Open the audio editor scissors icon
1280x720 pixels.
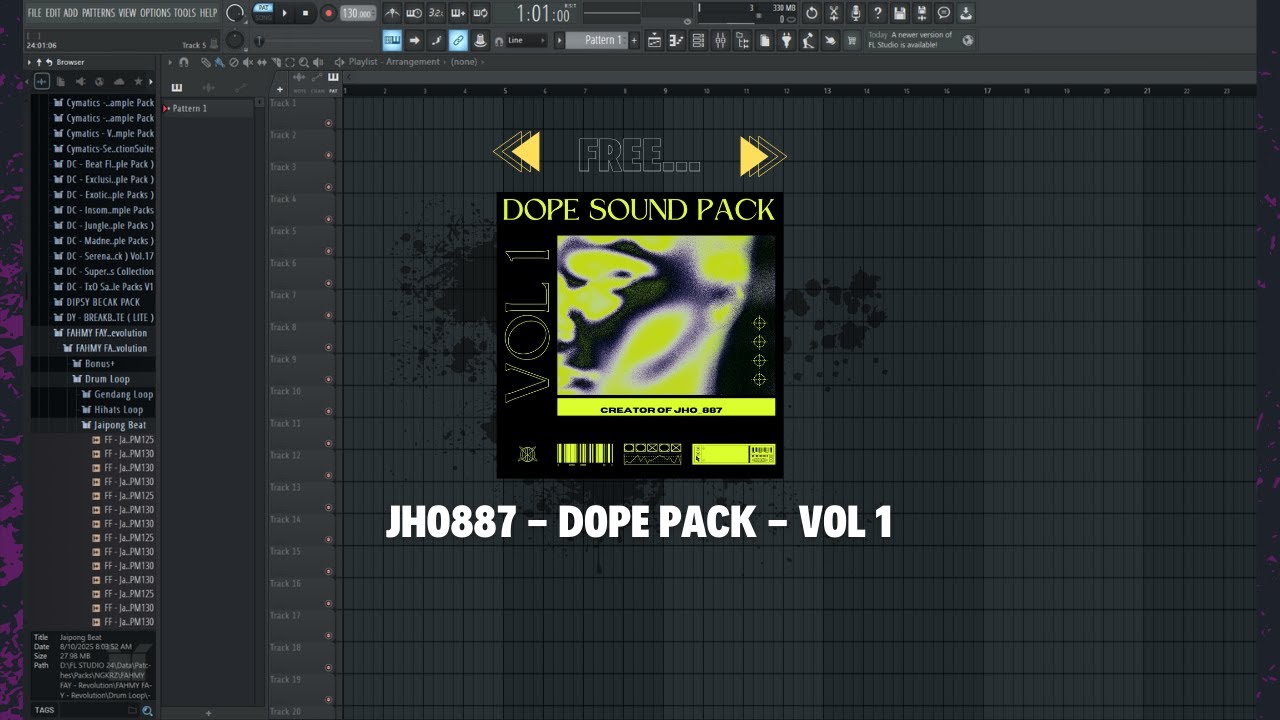click(834, 13)
